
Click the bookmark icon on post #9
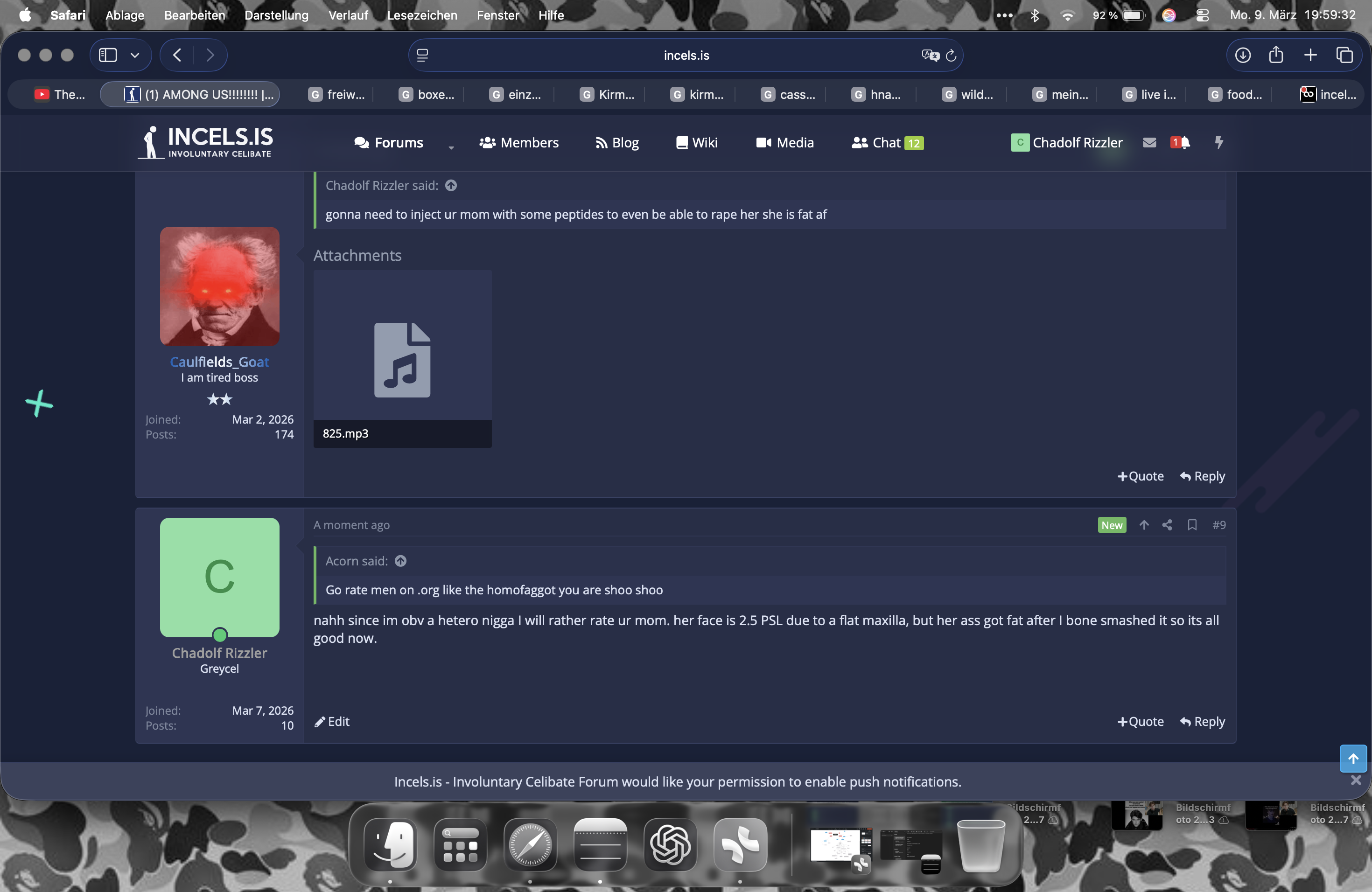coord(1192,525)
